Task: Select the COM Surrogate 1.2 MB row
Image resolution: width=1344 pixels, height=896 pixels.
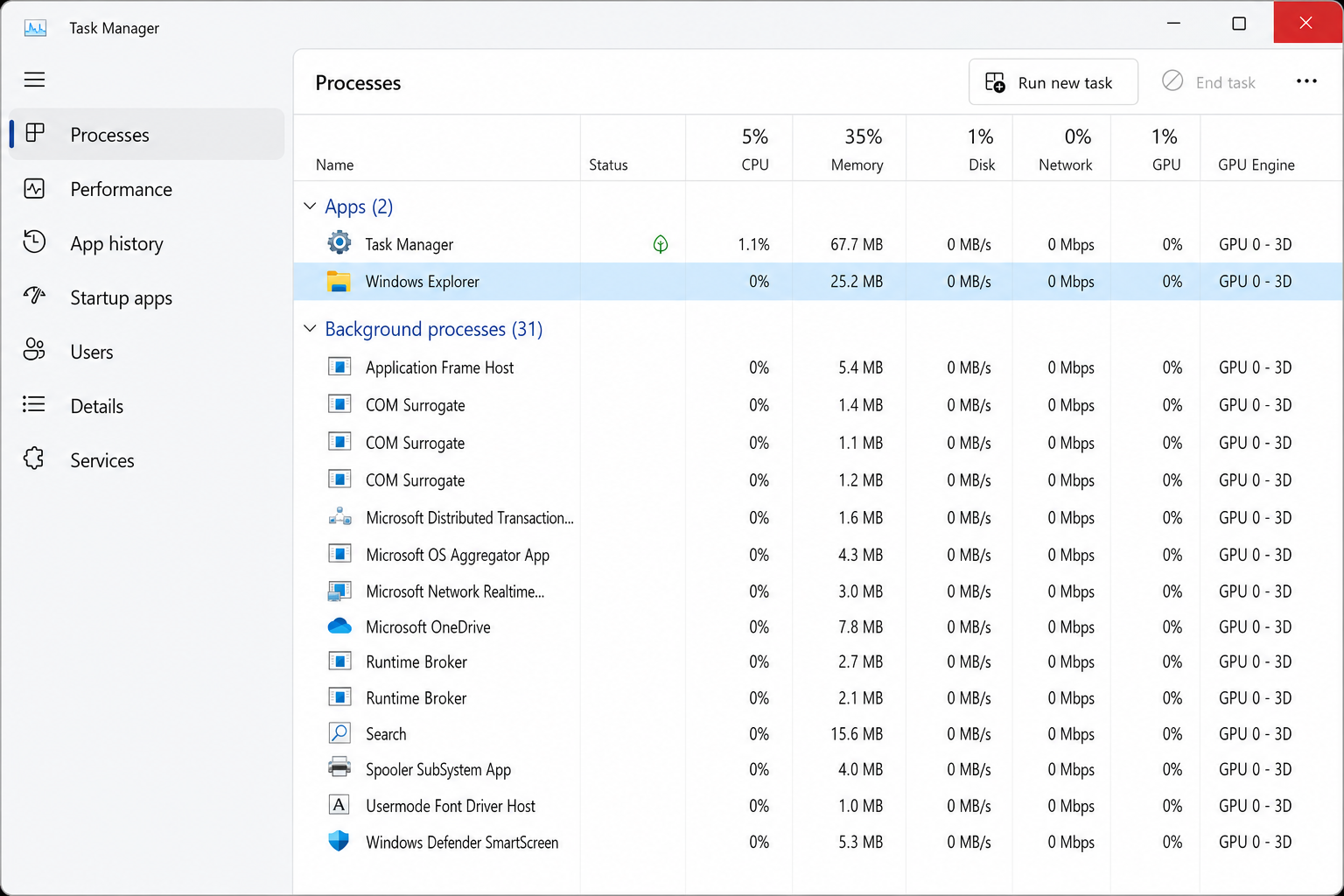Action: click(x=818, y=480)
